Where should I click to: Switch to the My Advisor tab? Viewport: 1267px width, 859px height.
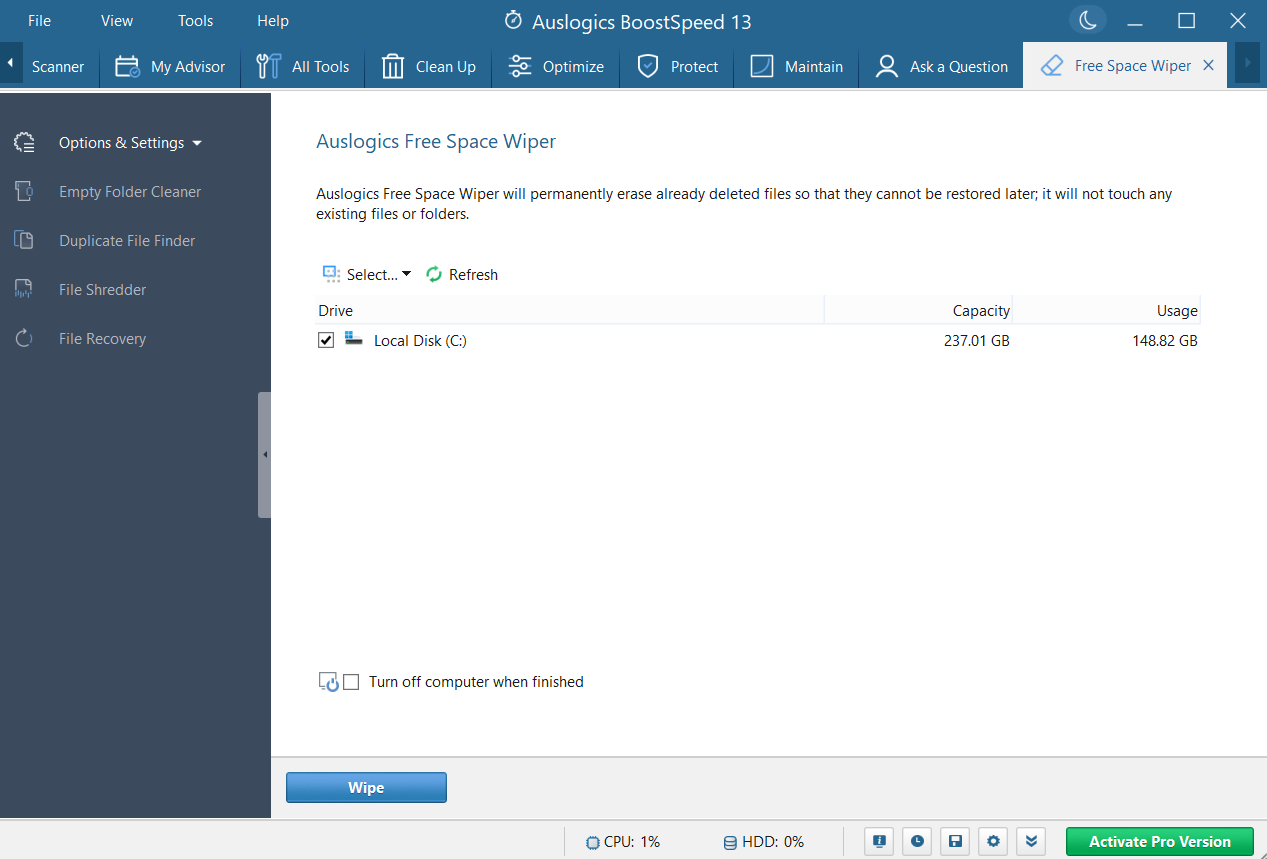[x=170, y=66]
